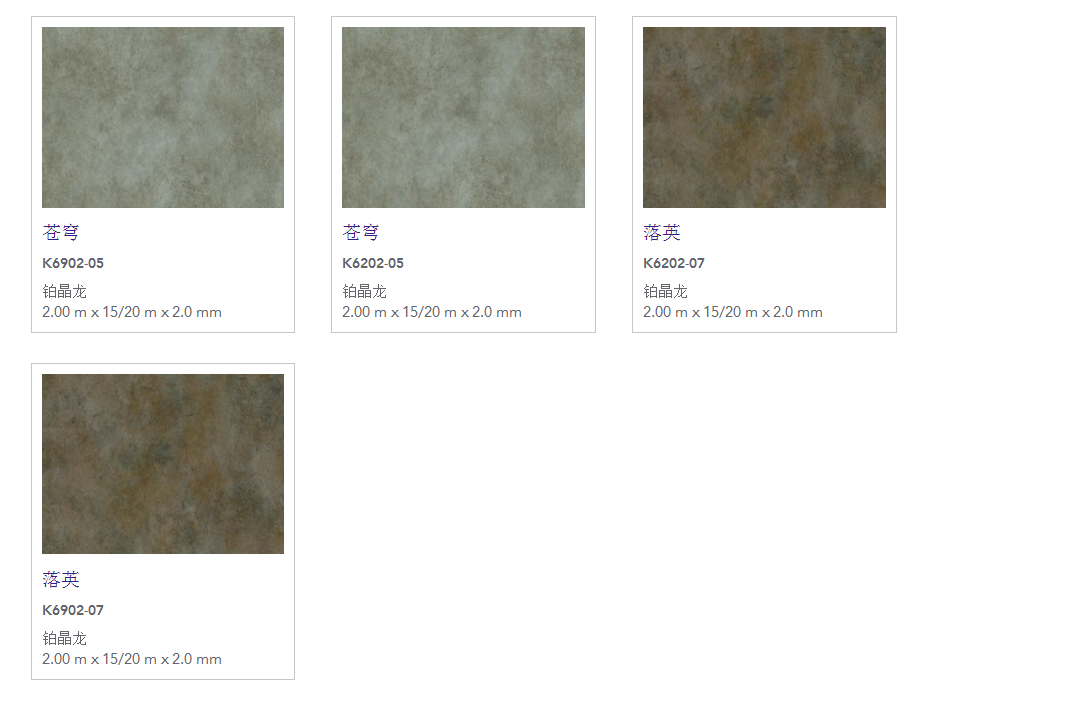Click 铂晶龙 label under K6202-05
This screenshot has width=1075, height=716.
coord(365,292)
